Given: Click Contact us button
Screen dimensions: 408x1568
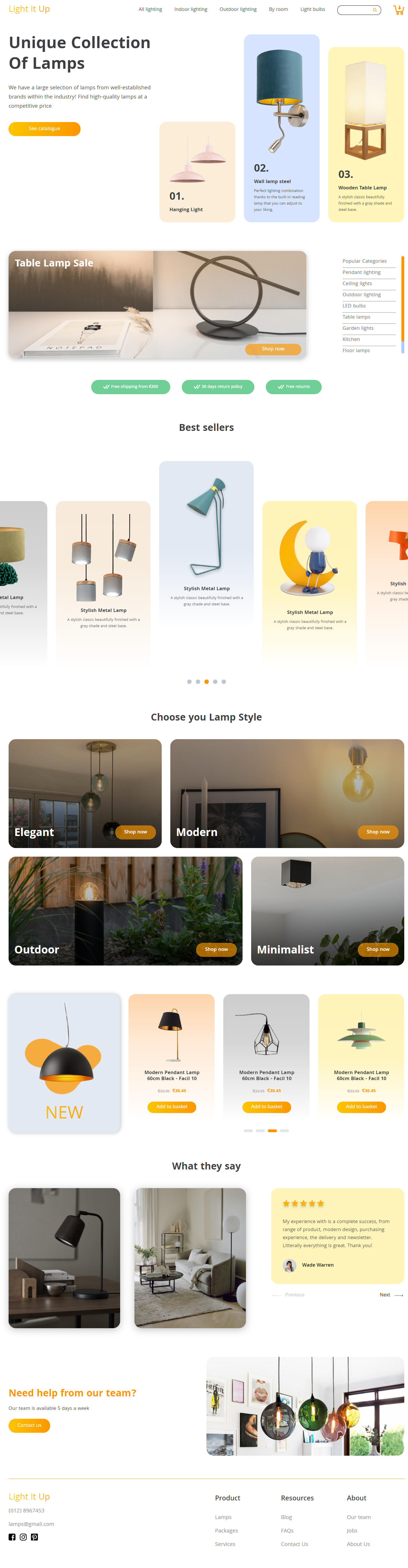Looking at the screenshot, I should pyautogui.click(x=29, y=1425).
